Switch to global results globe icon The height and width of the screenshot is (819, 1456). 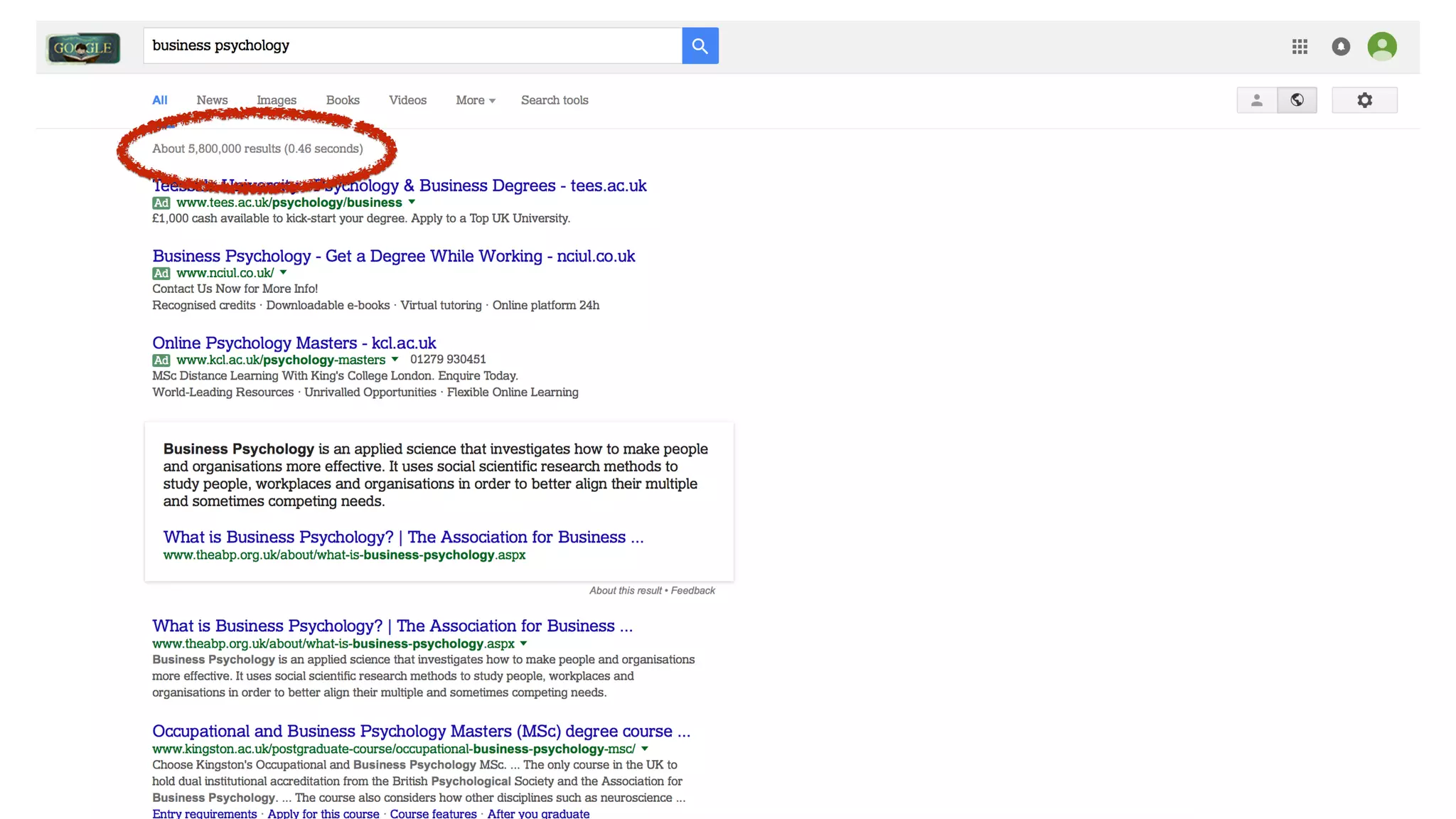point(1297,100)
